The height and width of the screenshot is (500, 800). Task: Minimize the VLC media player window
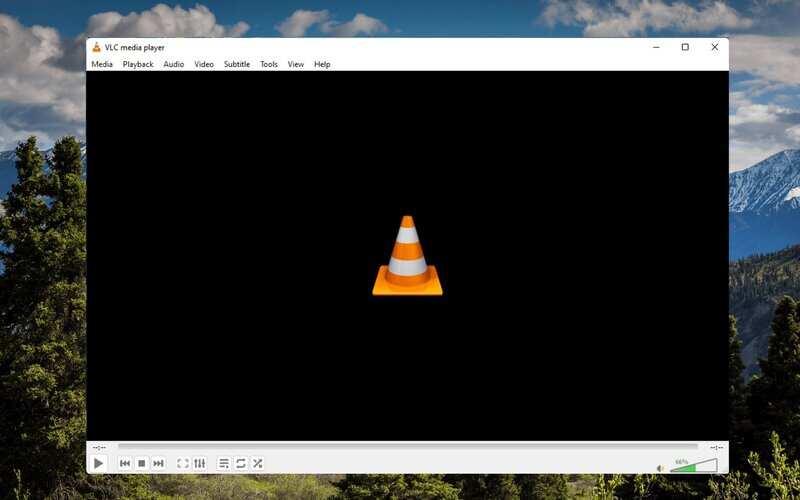tap(656, 47)
